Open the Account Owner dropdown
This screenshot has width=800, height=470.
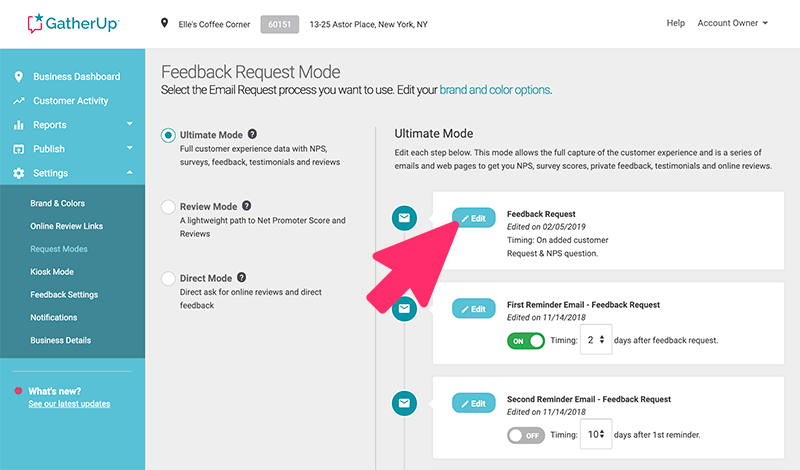(732, 23)
